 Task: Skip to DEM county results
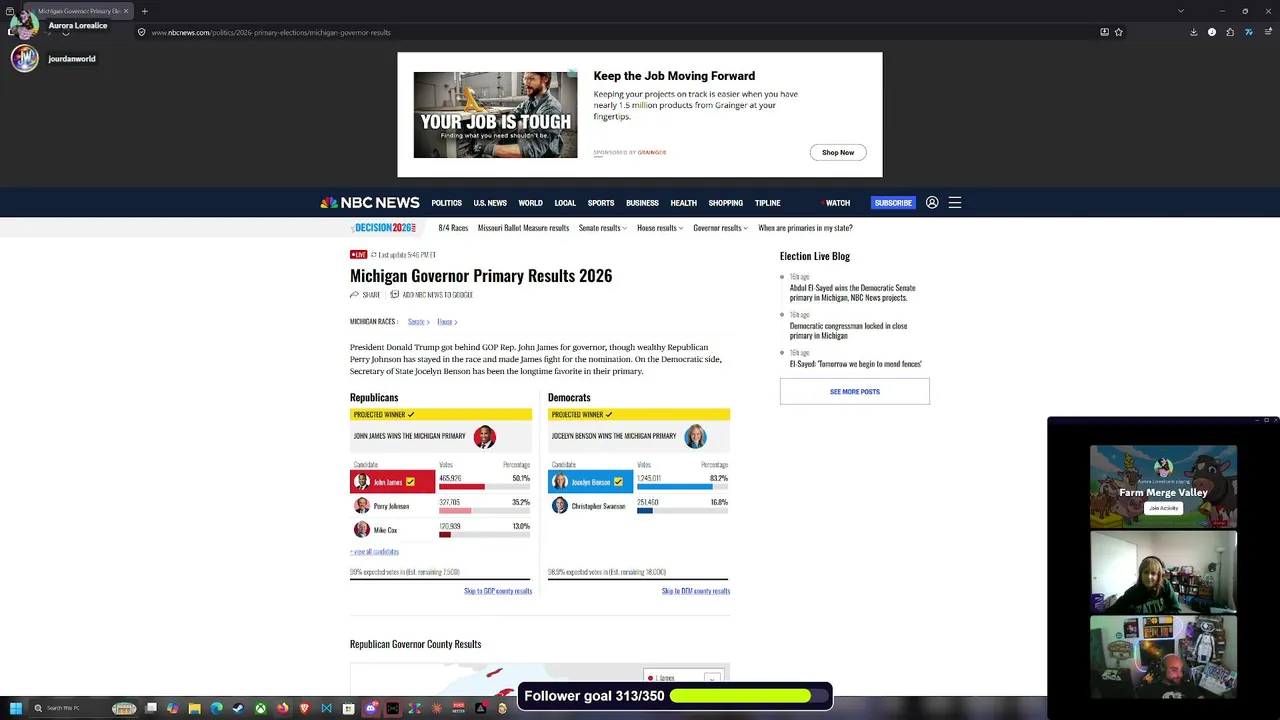pos(696,591)
